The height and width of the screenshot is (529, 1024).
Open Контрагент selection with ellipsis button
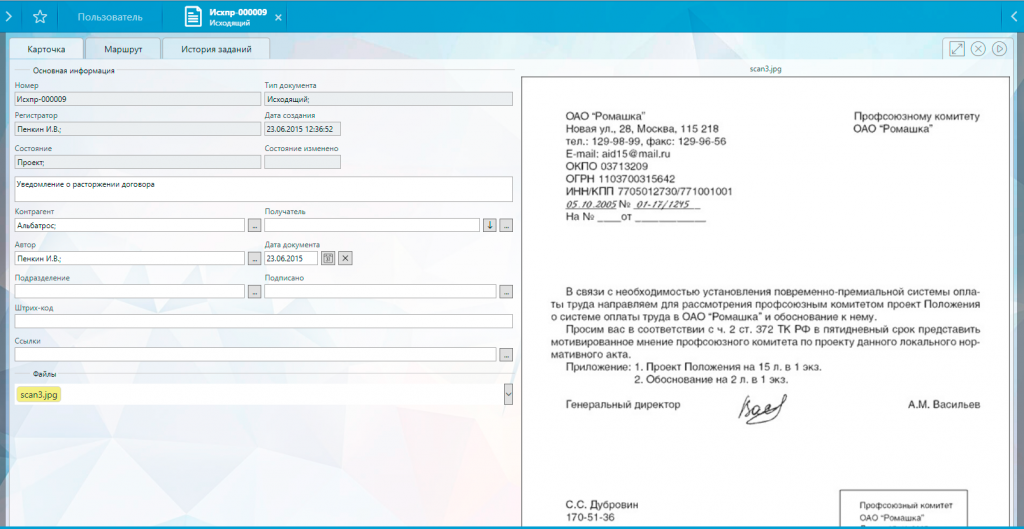pos(254,225)
